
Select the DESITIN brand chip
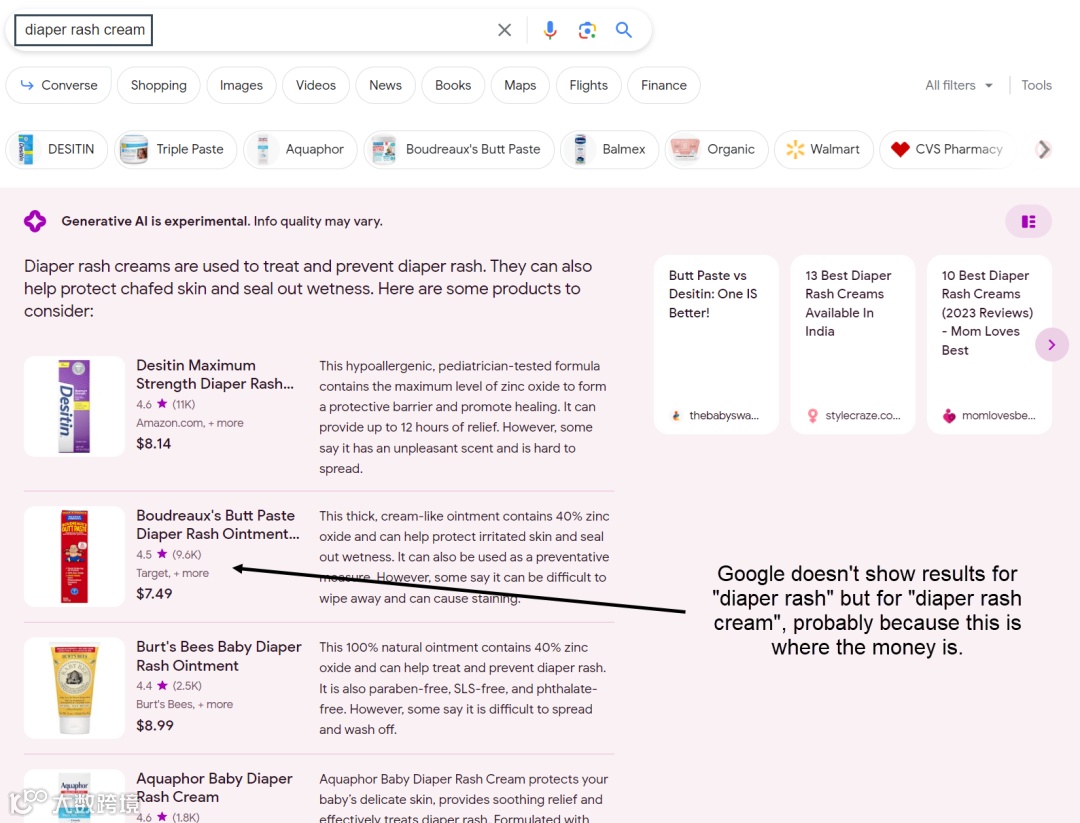[x=56, y=149]
